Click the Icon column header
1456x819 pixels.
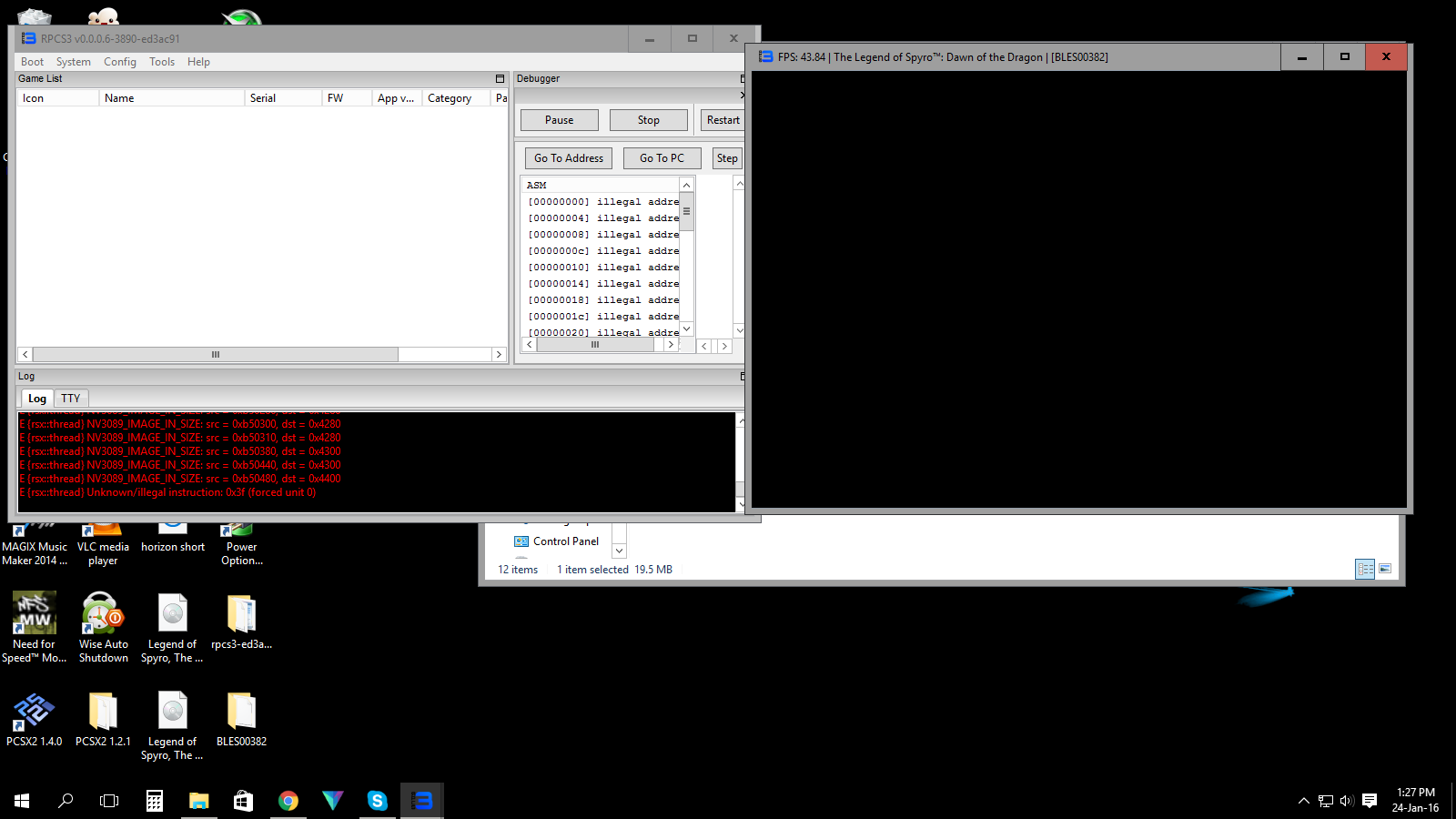tap(58, 98)
